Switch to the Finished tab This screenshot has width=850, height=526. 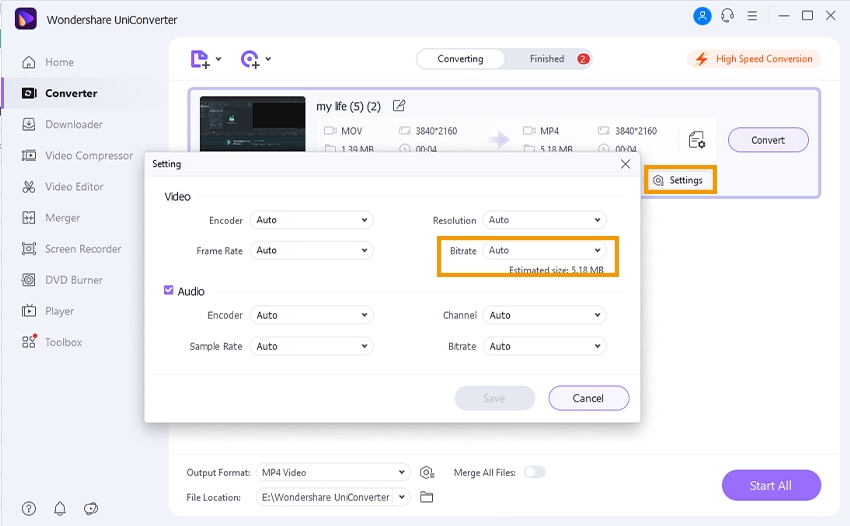tap(547, 59)
